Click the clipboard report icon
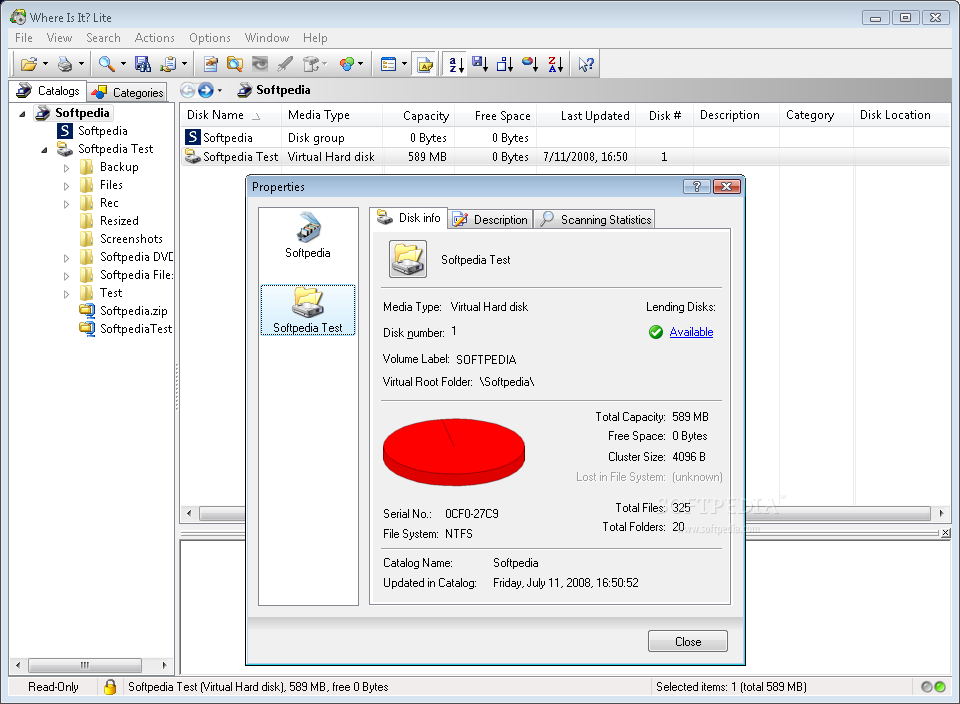This screenshot has height=704, width=960. click(168, 64)
